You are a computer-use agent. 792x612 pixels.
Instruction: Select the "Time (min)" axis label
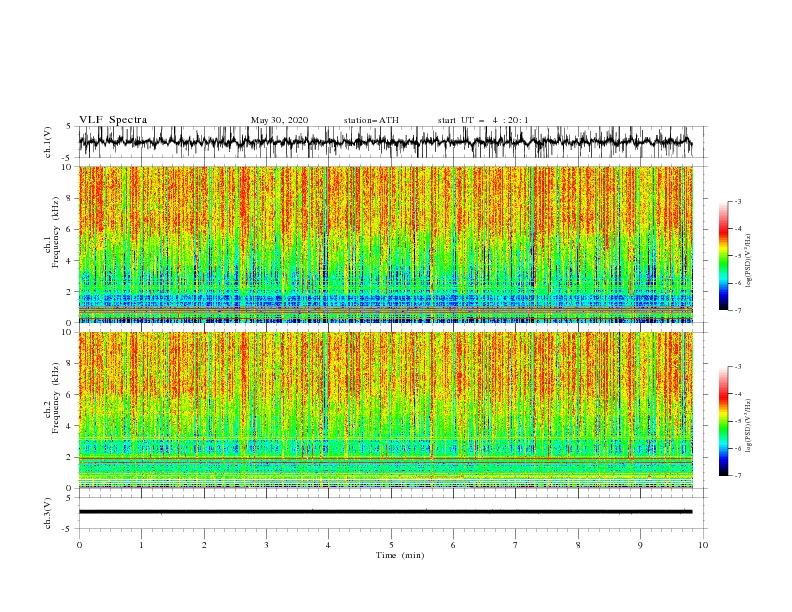(x=400, y=555)
